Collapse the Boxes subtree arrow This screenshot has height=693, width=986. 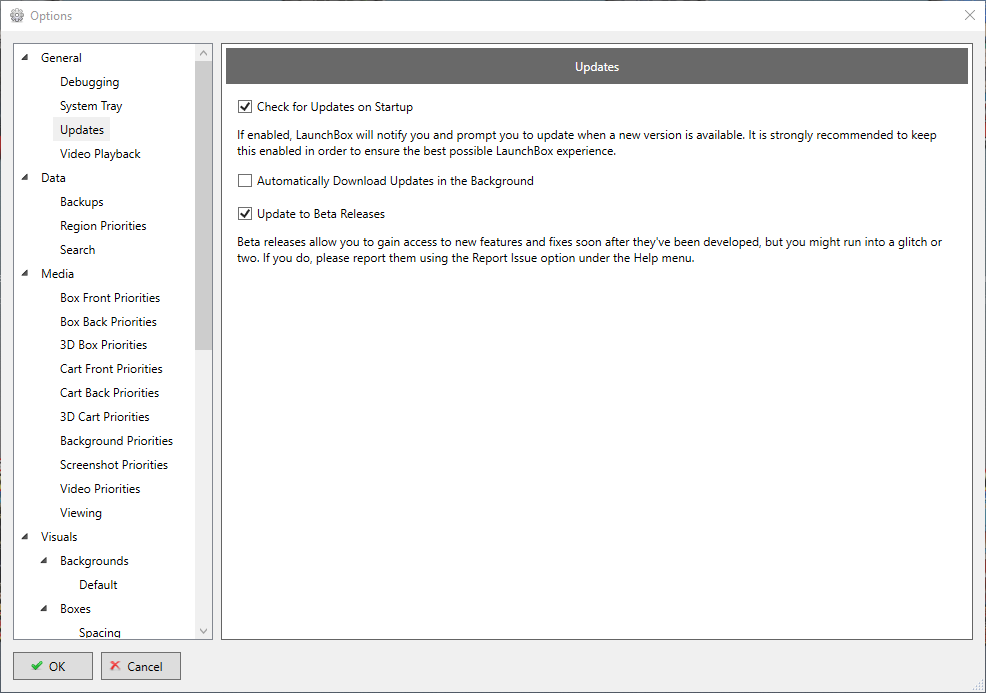(44, 608)
